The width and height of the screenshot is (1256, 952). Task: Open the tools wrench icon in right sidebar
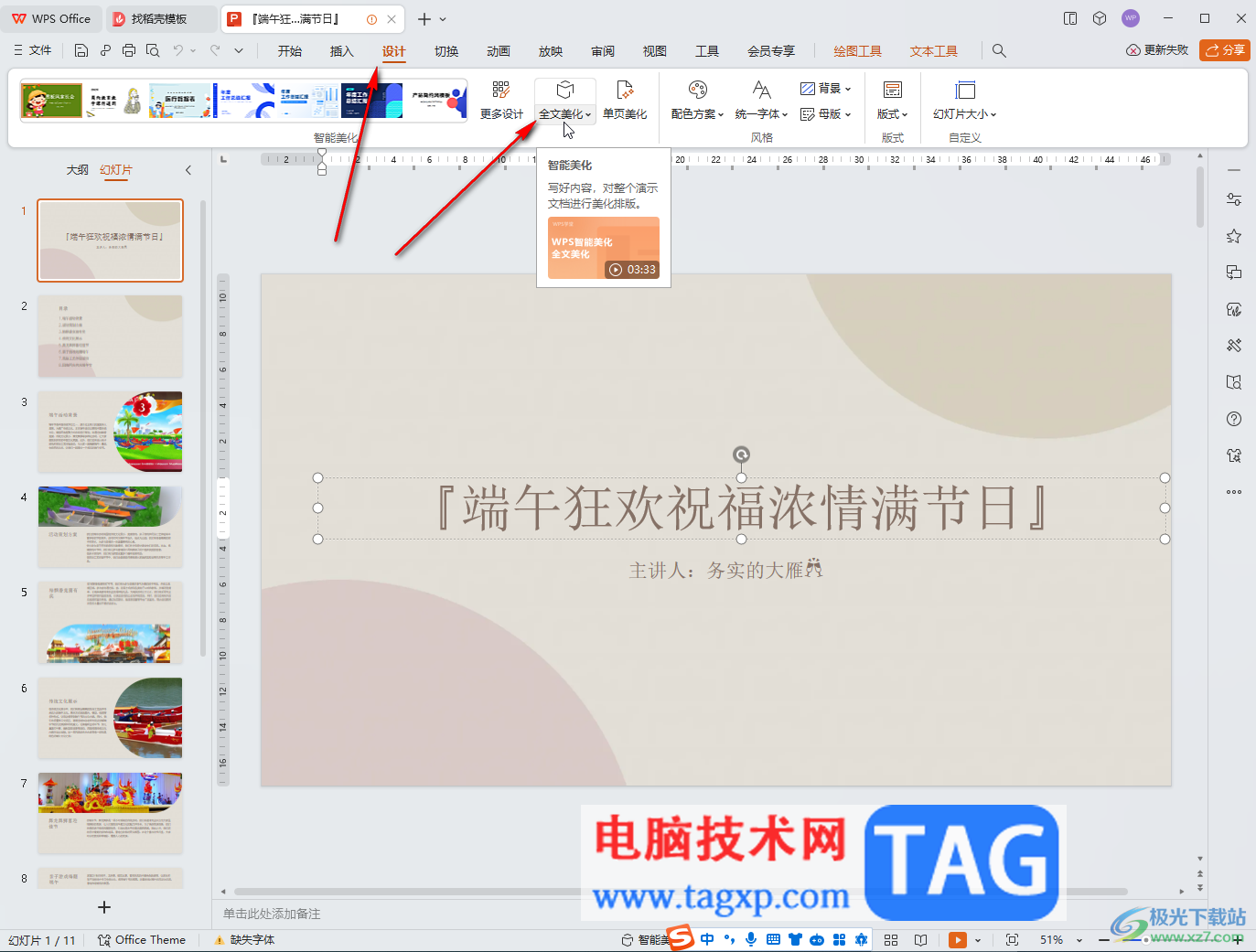click(x=1234, y=346)
